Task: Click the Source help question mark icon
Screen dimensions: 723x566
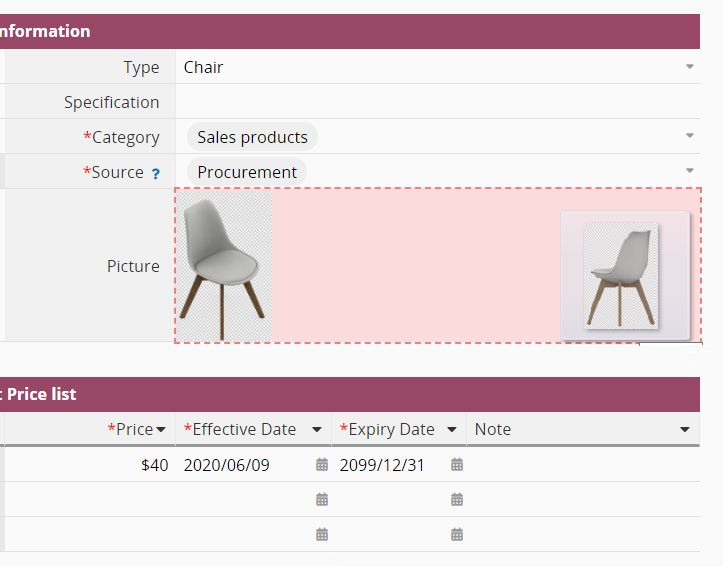Action: pos(156,174)
